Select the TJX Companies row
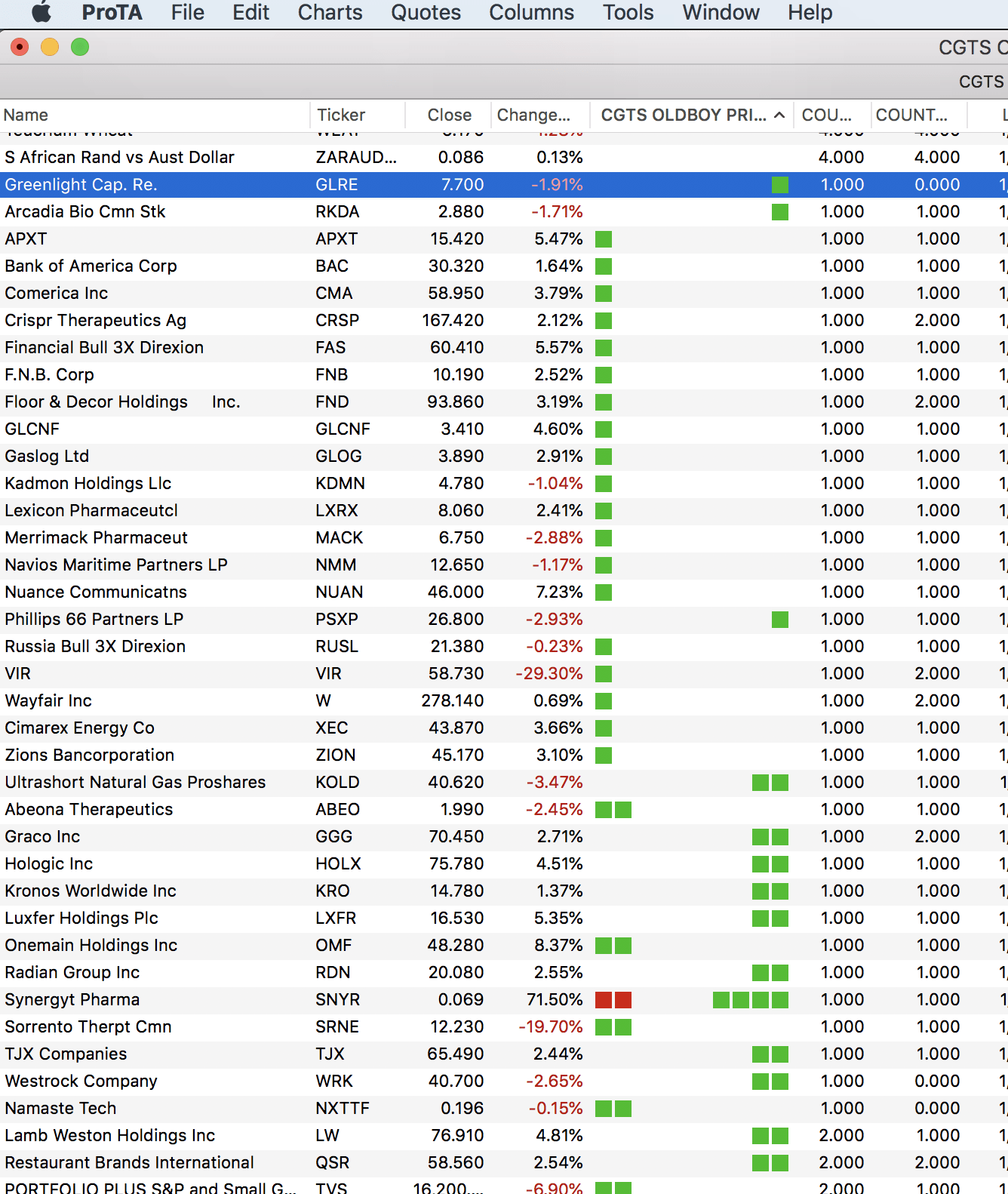Image resolution: width=1008 pixels, height=1194 pixels. click(504, 1054)
